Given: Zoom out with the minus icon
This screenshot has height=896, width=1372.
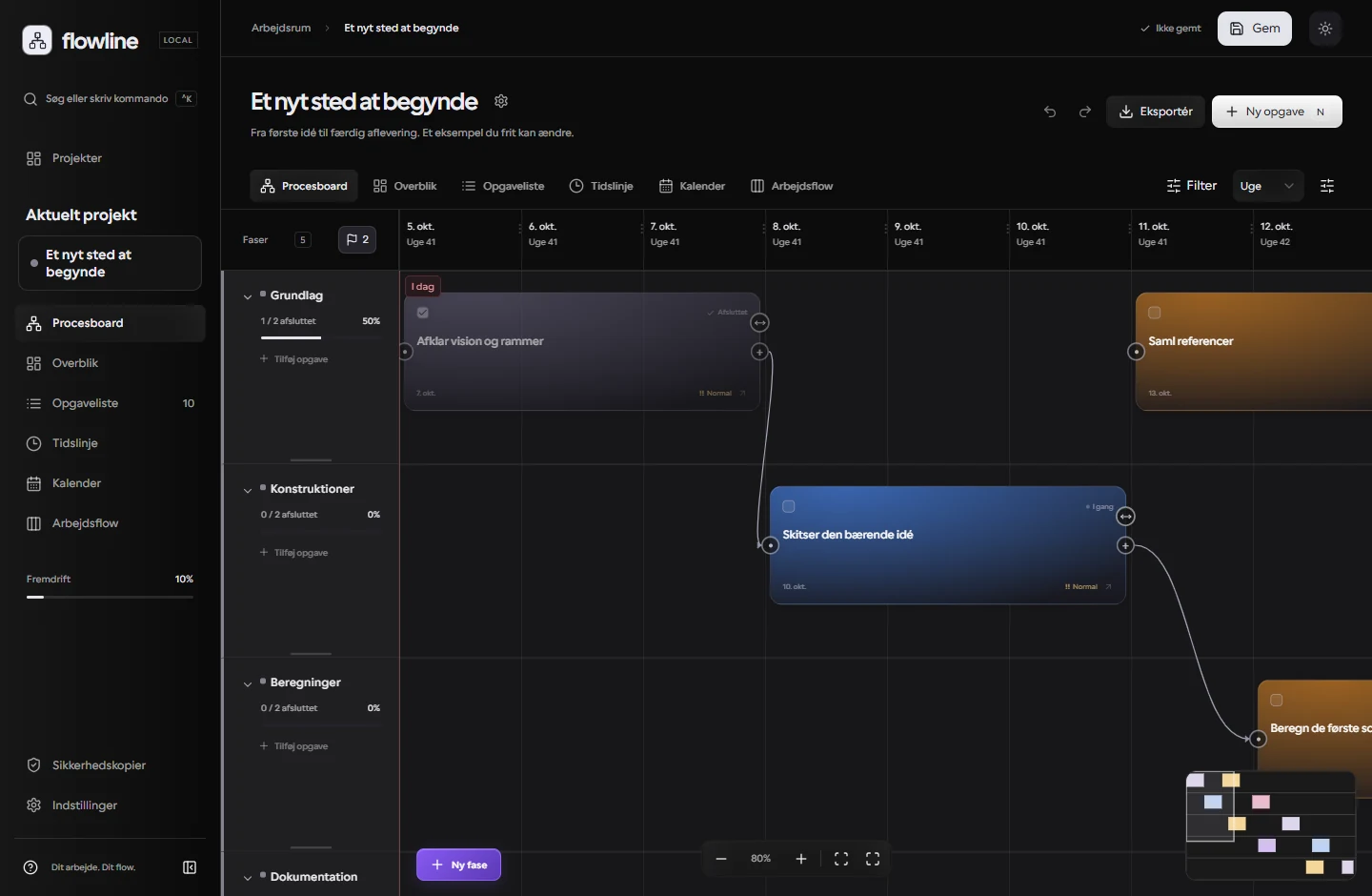Looking at the screenshot, I should [721, 859].
